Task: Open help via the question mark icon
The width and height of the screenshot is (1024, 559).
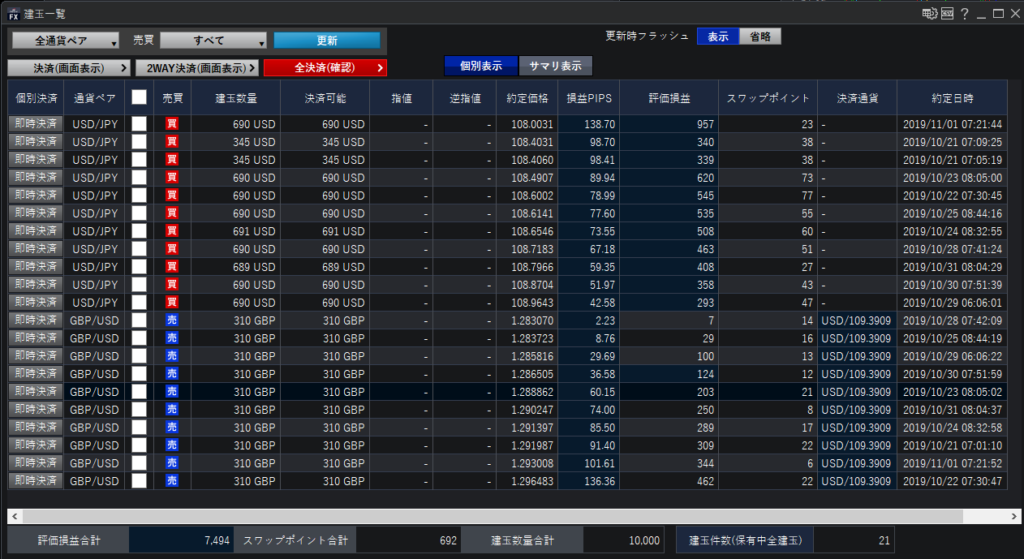Action: coord(965,13)
